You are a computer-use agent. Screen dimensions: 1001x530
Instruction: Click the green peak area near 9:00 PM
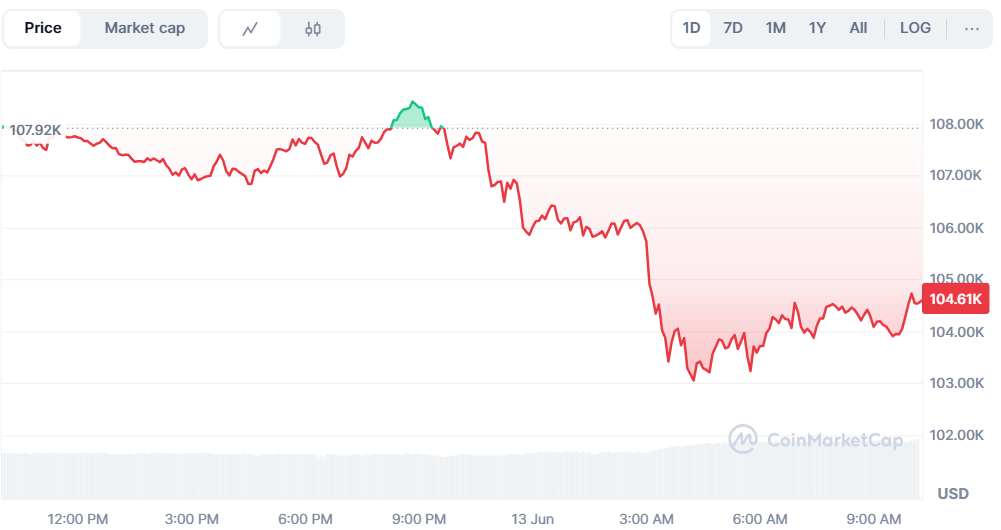[x=413, y=116]
